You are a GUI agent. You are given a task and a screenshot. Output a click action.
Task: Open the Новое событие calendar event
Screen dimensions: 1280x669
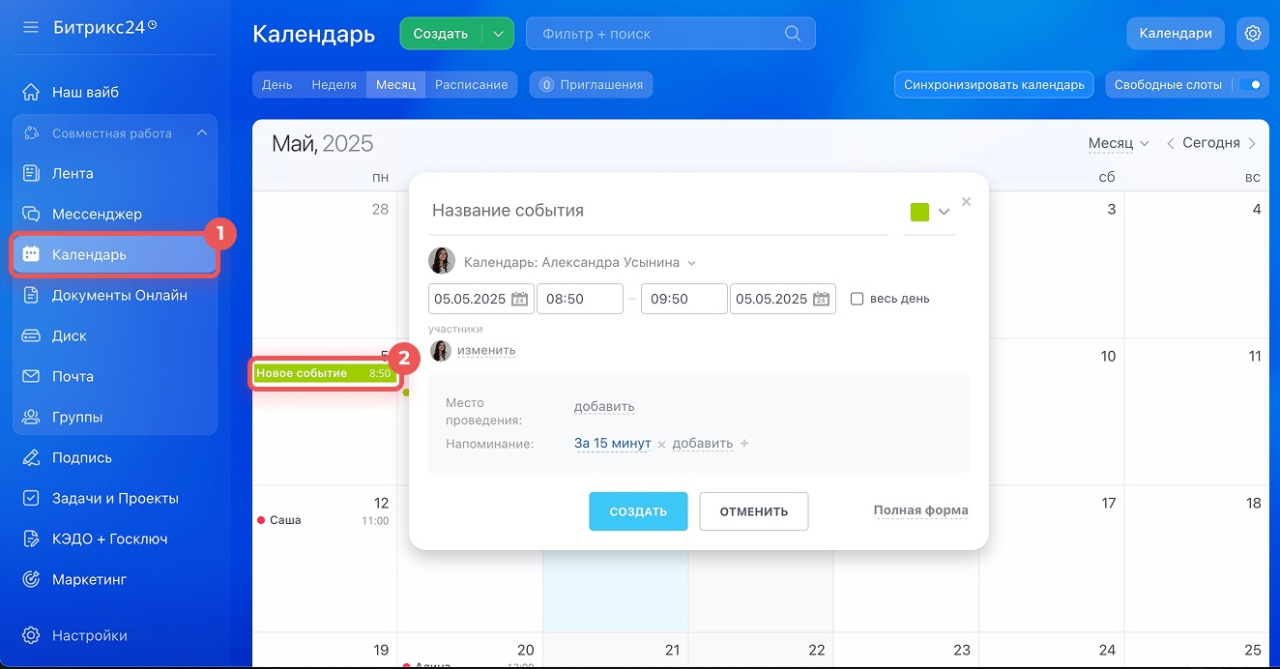(x=324, y=374)
